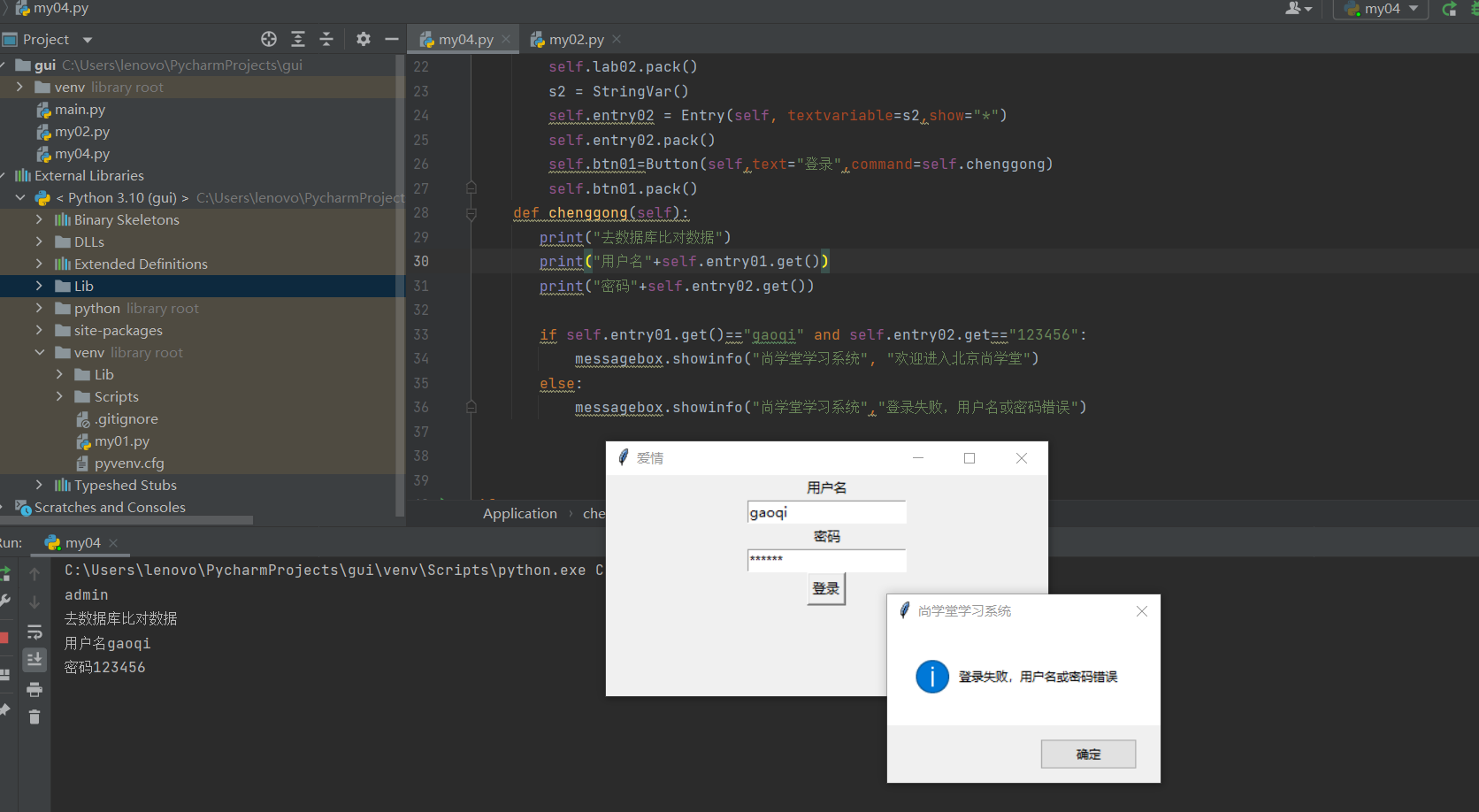Pin the Run tab with the pin icon
This screenshot has height=812, width=1479.
pos(4,709)
